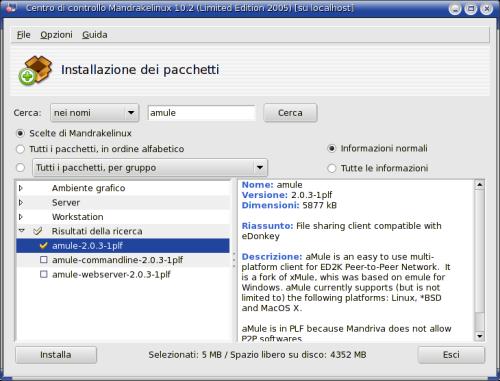500x381 pixels.
Task: Select the 'Server' row text
Action: click(66, 202)
